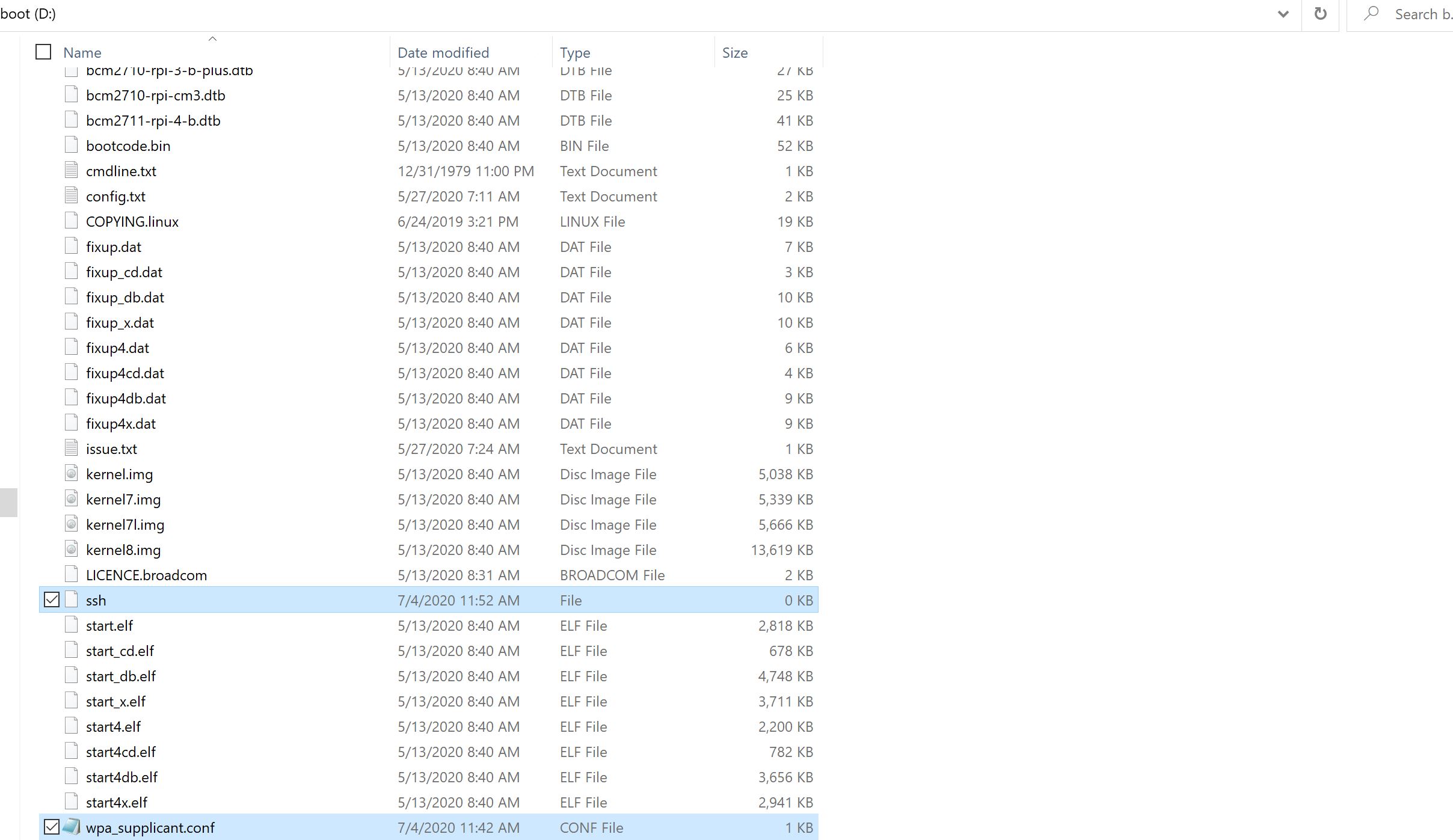The height and width of the screenshot is (840, 1453).
Task: Sort files by the Name column
Action: pos(82,52)
